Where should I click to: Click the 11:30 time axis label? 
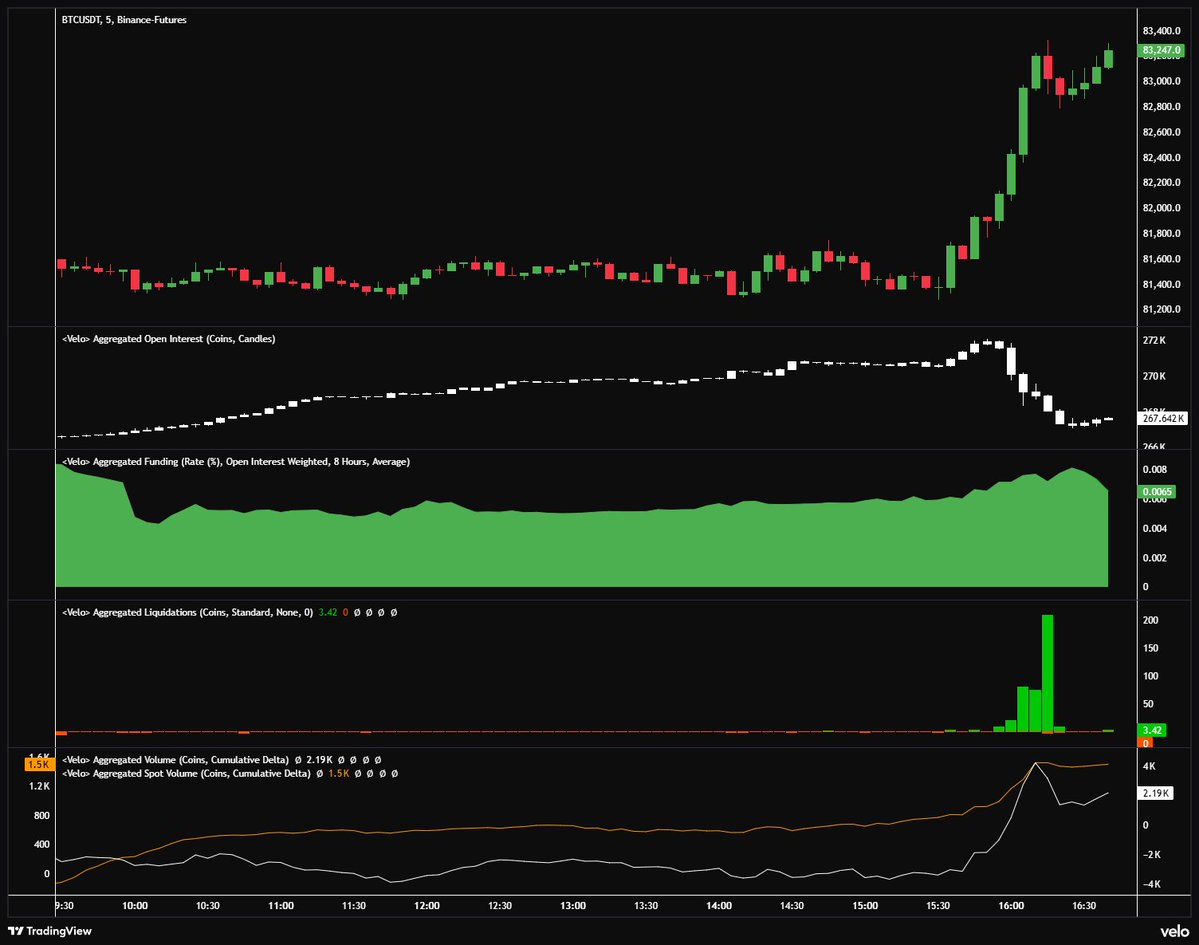click(x=354, y=906)
